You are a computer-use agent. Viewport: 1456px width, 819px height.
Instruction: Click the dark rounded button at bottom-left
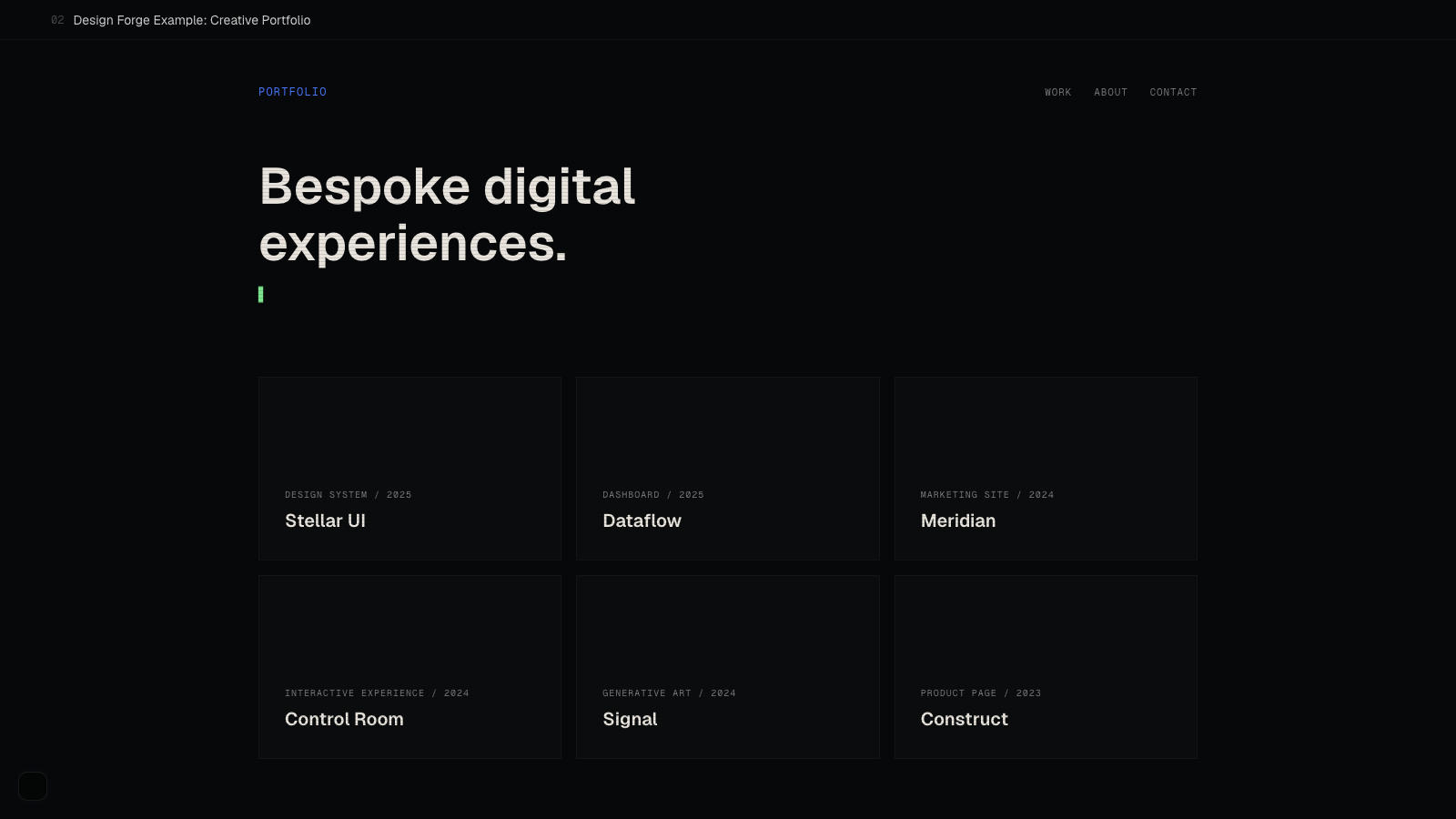click(33, 786)
